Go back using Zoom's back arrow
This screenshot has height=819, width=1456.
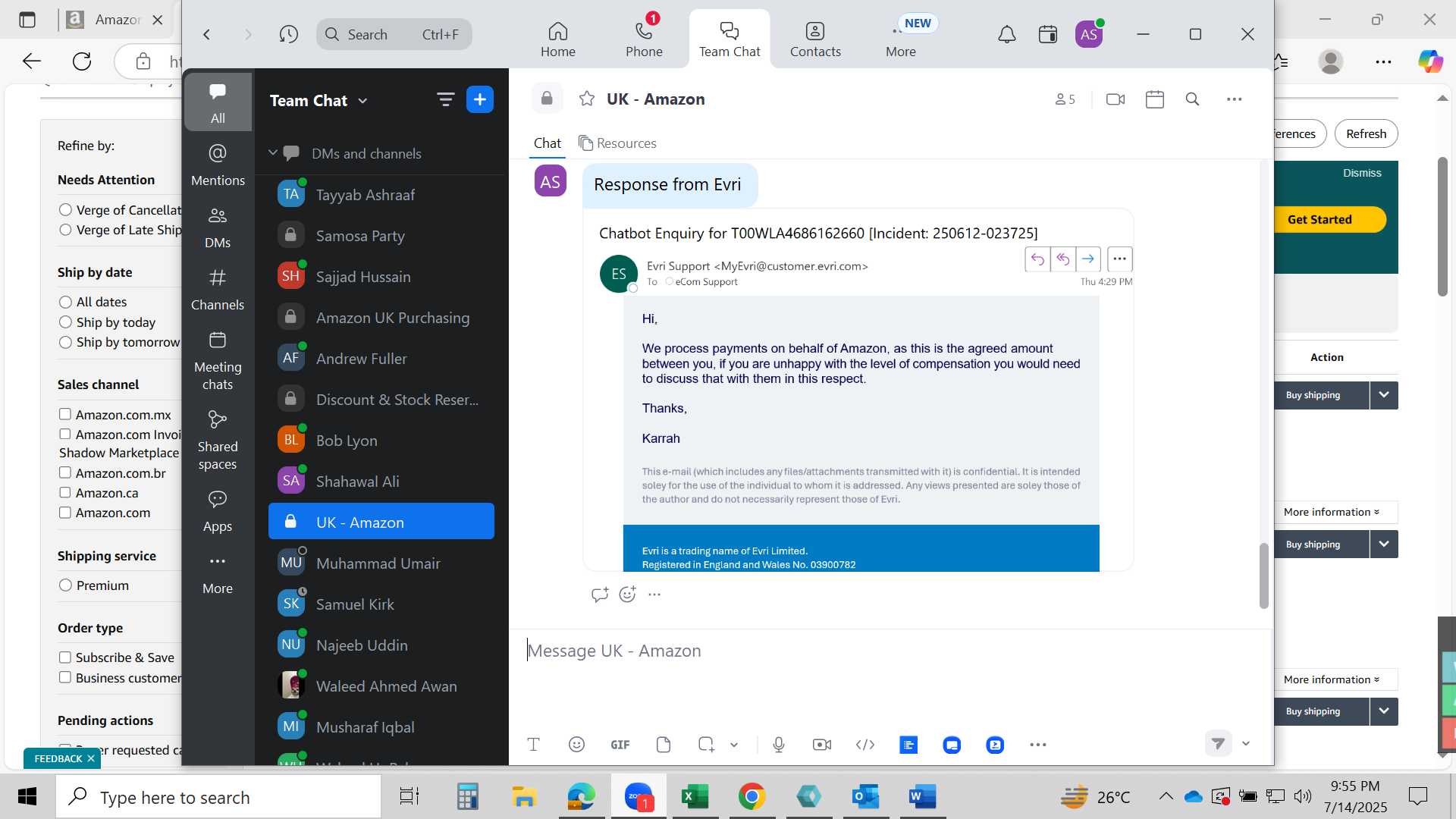point(206,34)
